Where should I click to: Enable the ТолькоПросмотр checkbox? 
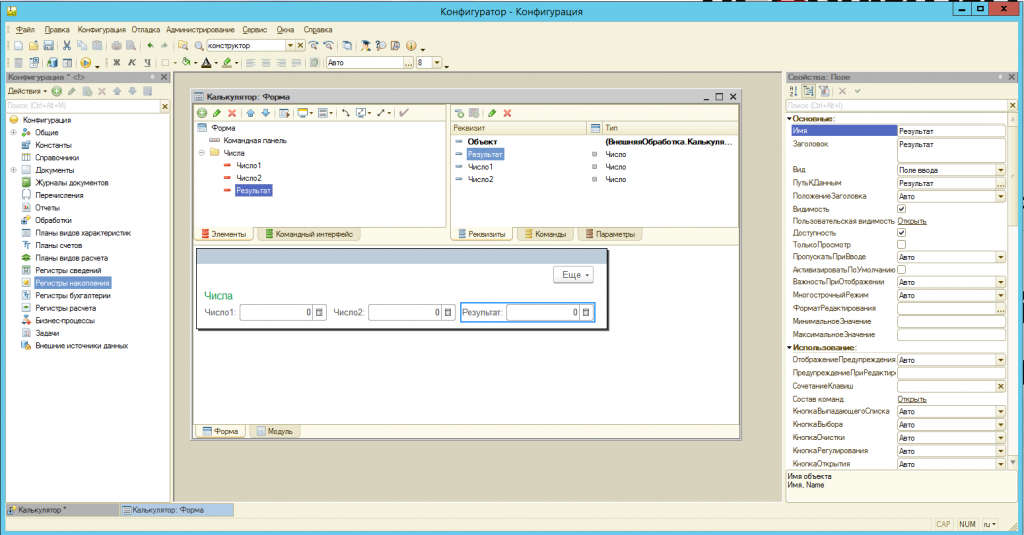[902, 245]
